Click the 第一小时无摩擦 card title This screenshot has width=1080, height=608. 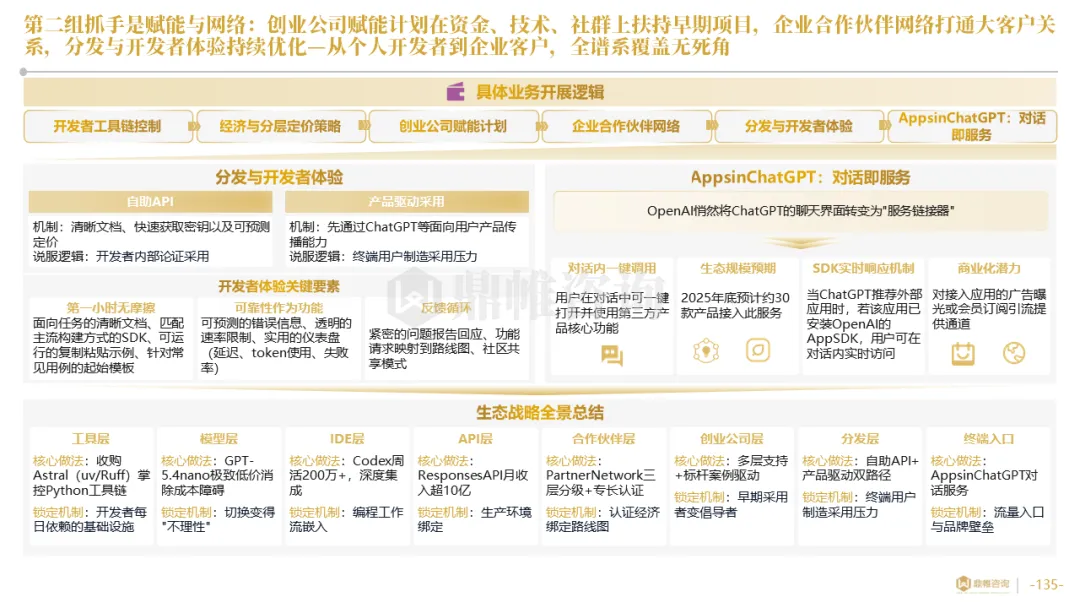tap(110, 308)
